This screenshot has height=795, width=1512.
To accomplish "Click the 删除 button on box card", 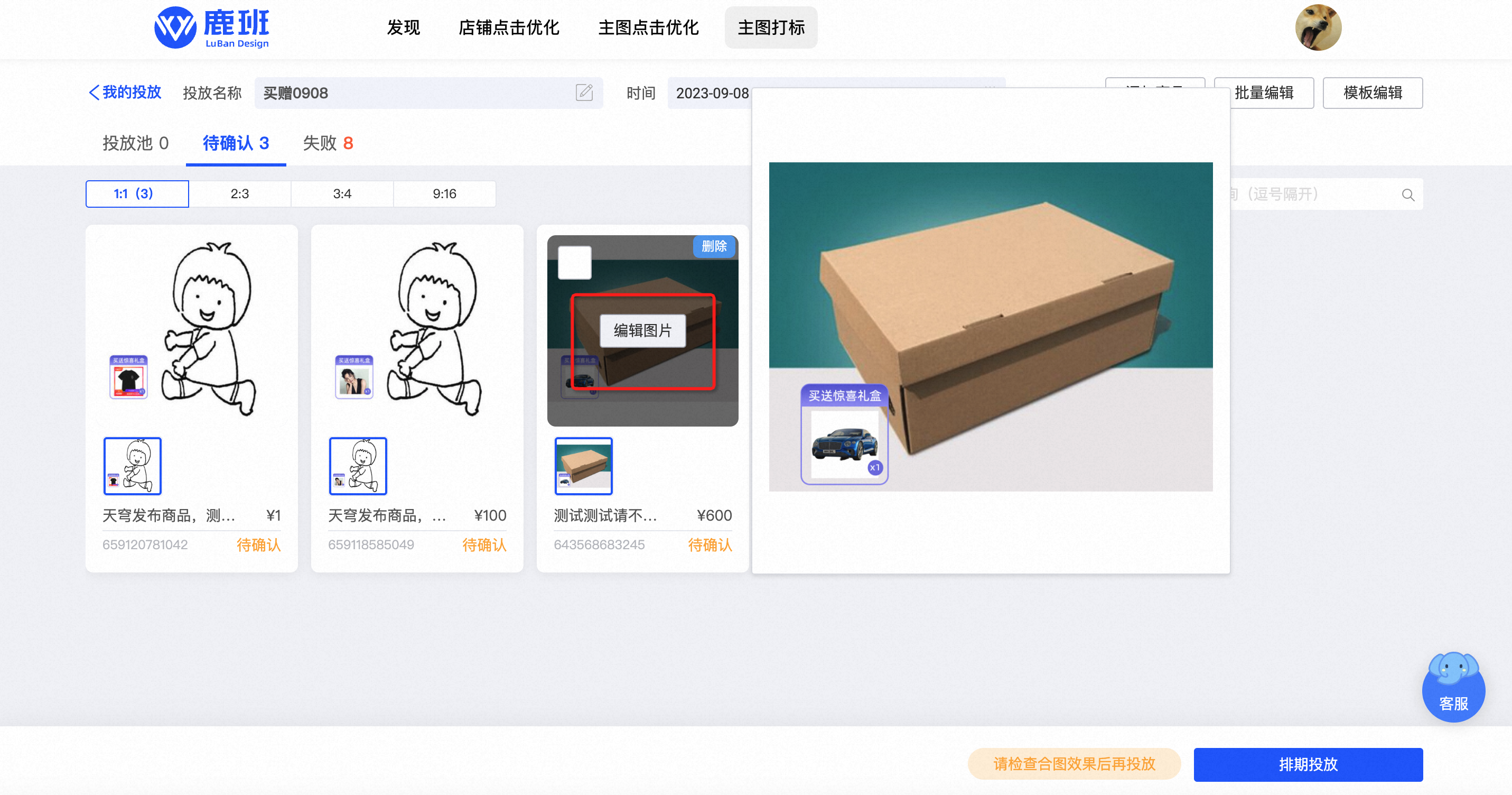I will 714,247.
